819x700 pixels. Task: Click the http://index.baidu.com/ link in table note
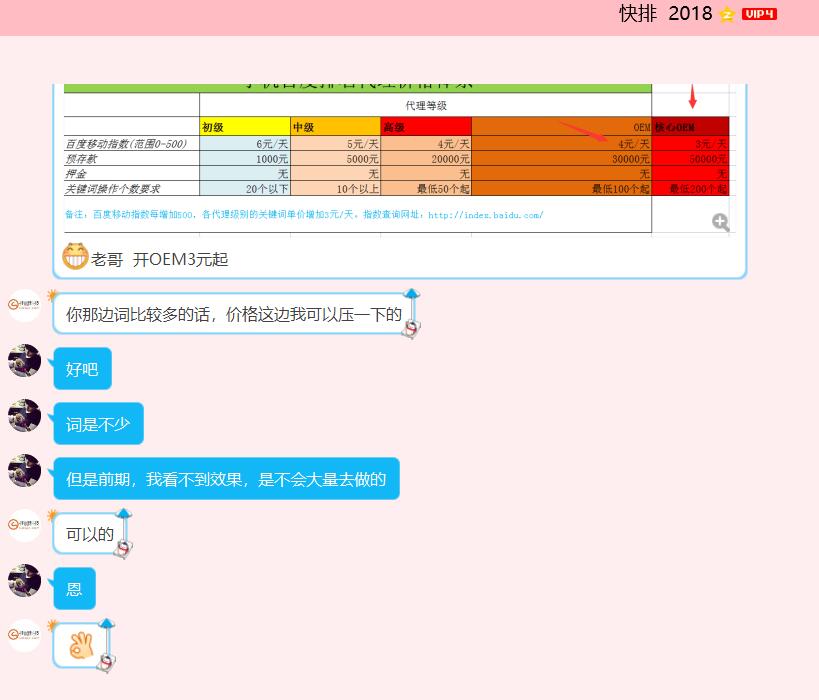486,215
